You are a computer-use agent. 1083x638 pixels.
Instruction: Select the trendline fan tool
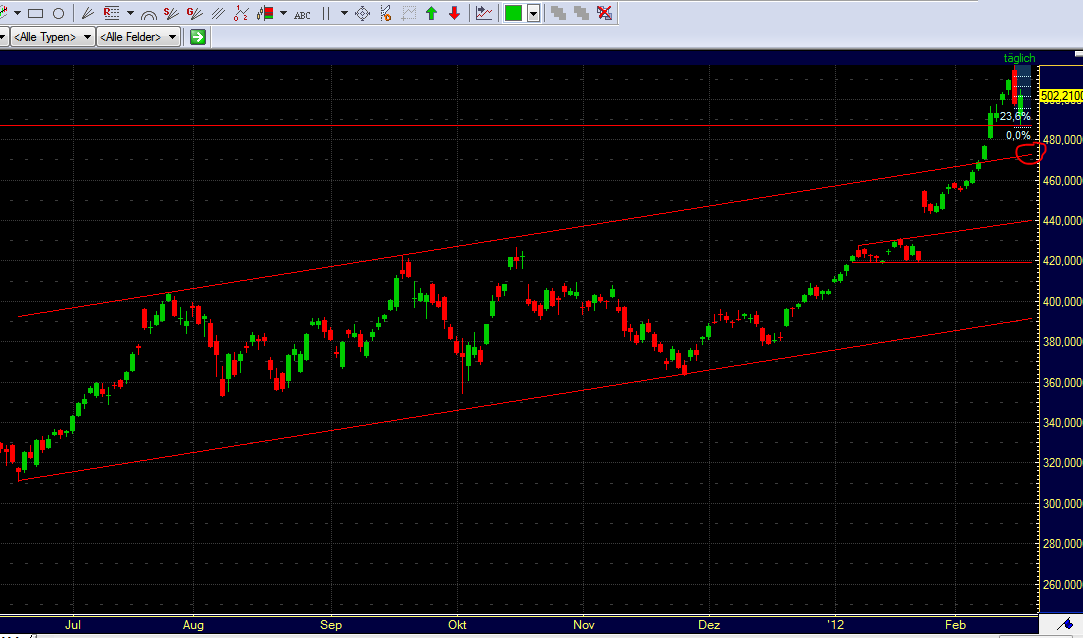[x=86, y=13]
